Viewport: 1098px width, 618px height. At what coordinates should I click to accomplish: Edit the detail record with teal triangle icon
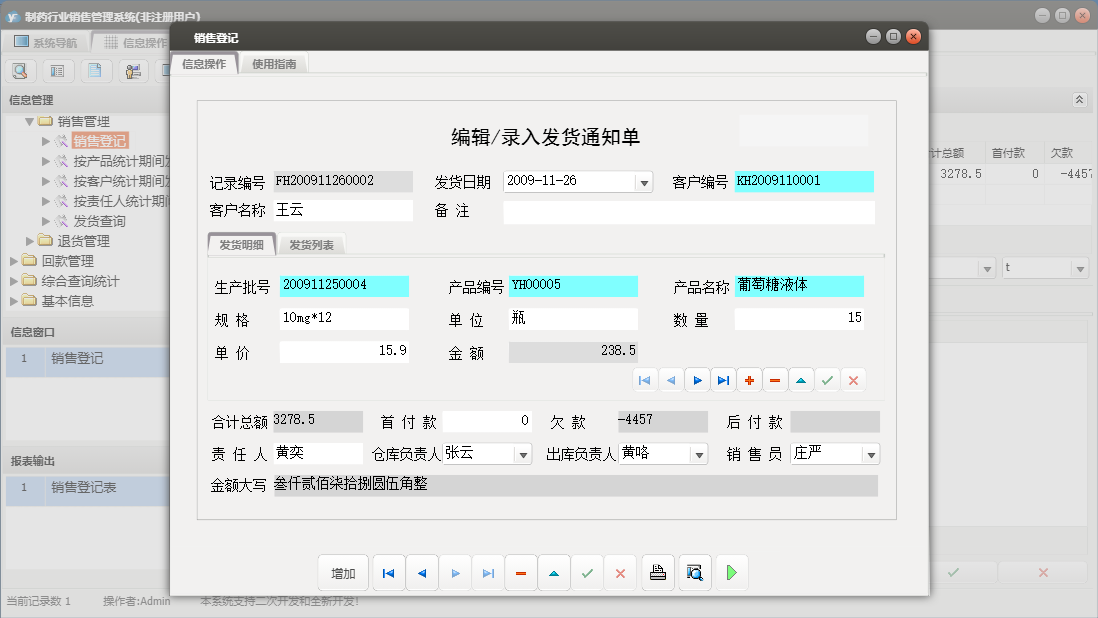tap(801, 380)
